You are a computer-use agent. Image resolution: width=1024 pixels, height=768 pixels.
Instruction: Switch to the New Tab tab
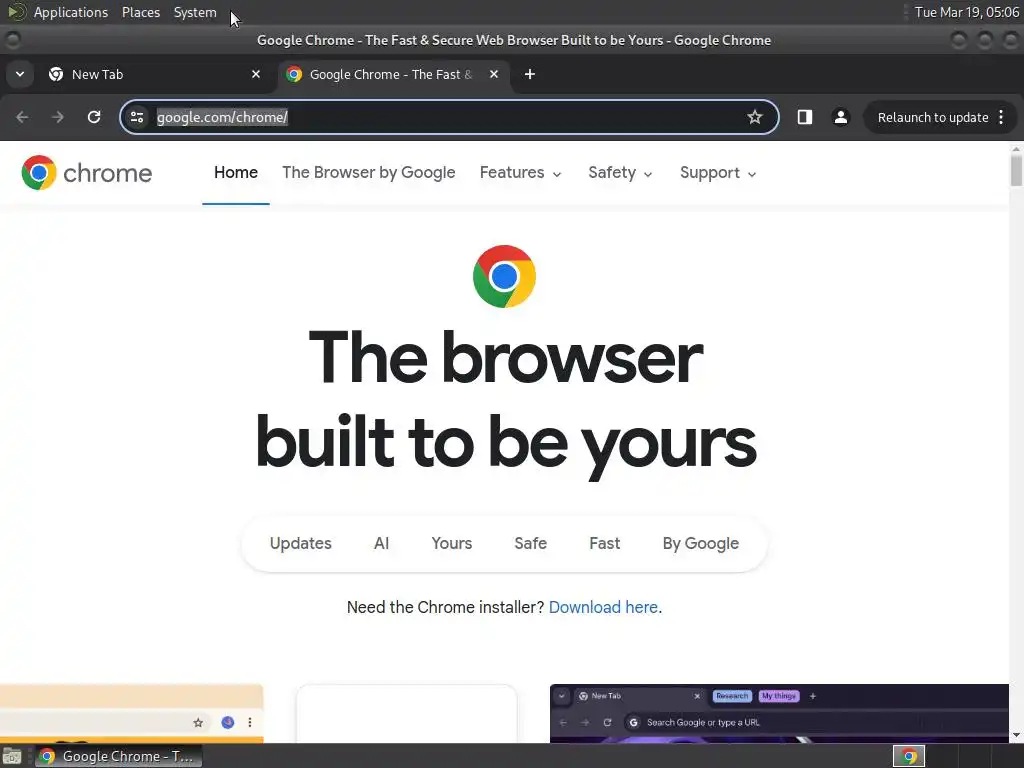154,74
